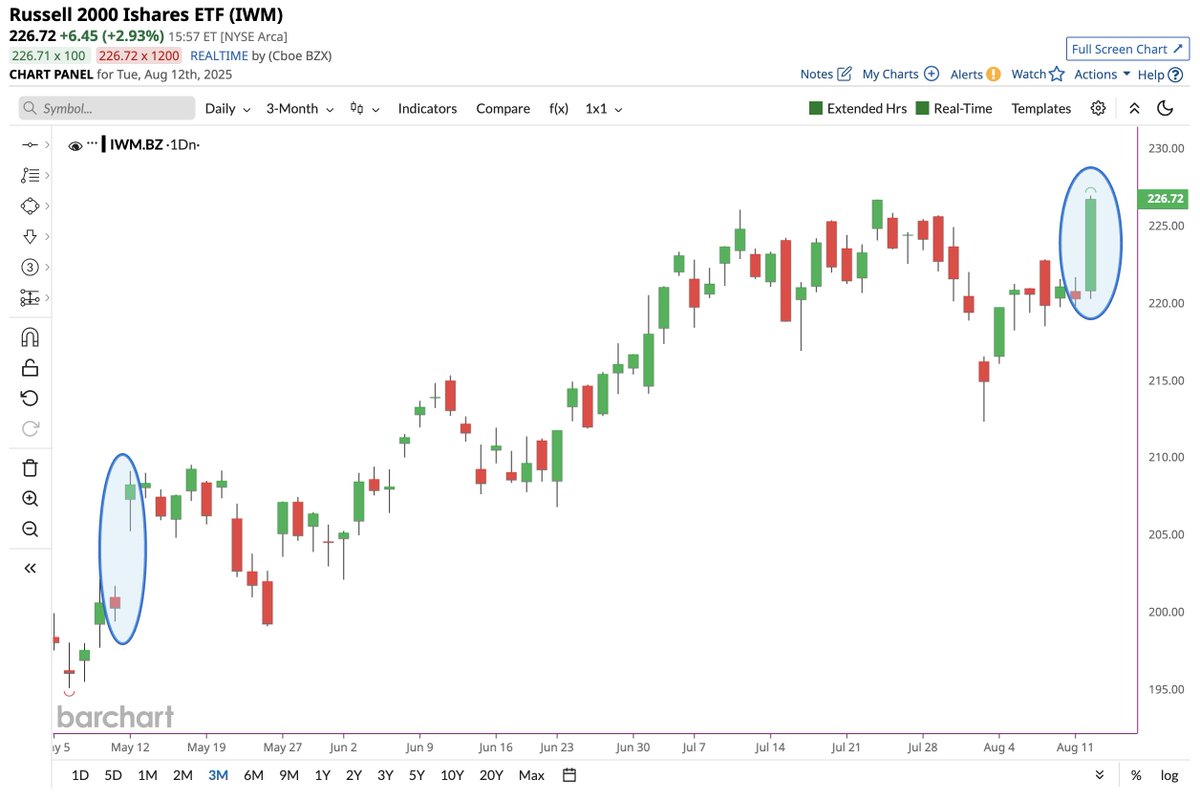Add to Watch list star icon
Image resolution: width=1200 pixels, height=802 pixels.
(x=1057, y=74)
